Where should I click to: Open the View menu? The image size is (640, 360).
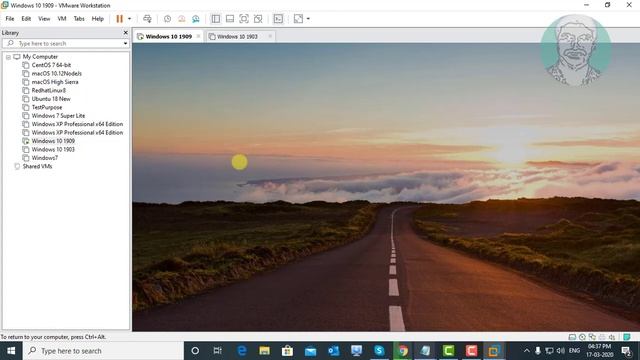(x=44, y=19)
